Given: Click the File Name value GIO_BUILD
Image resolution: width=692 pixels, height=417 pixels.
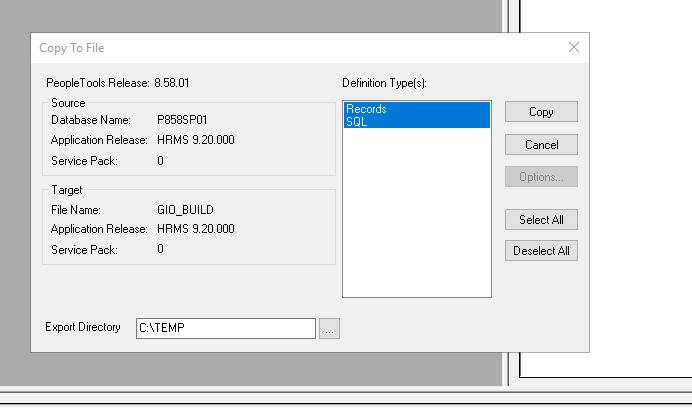Looking at the screenshot, I should point(186,210).
